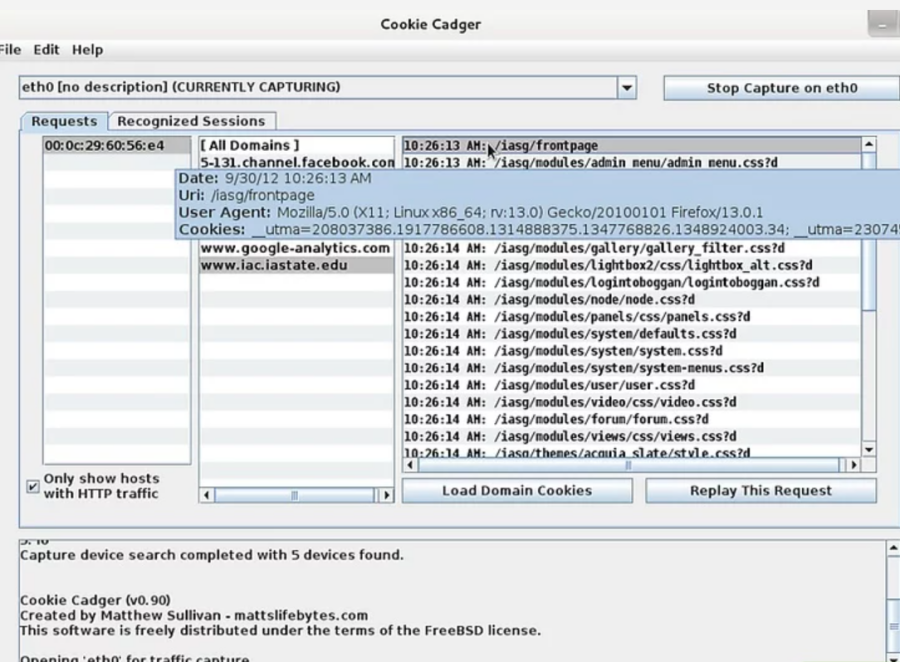Click the Replay This Request button
Viewport: 900px width, 662px height.
click(761, 491)
